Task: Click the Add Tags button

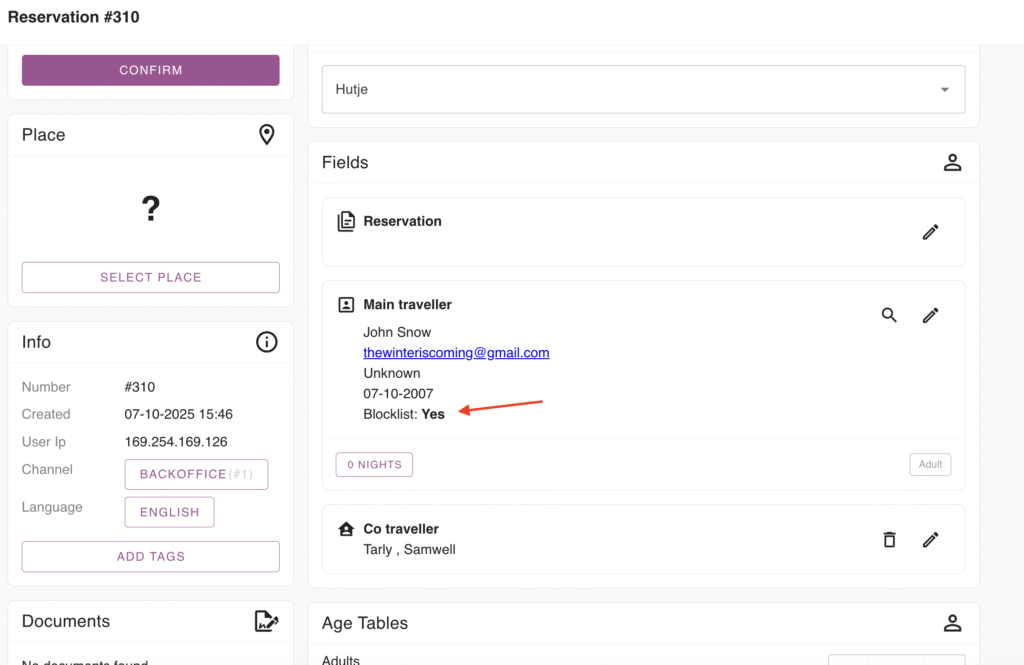Action: (x=151, y=556)
